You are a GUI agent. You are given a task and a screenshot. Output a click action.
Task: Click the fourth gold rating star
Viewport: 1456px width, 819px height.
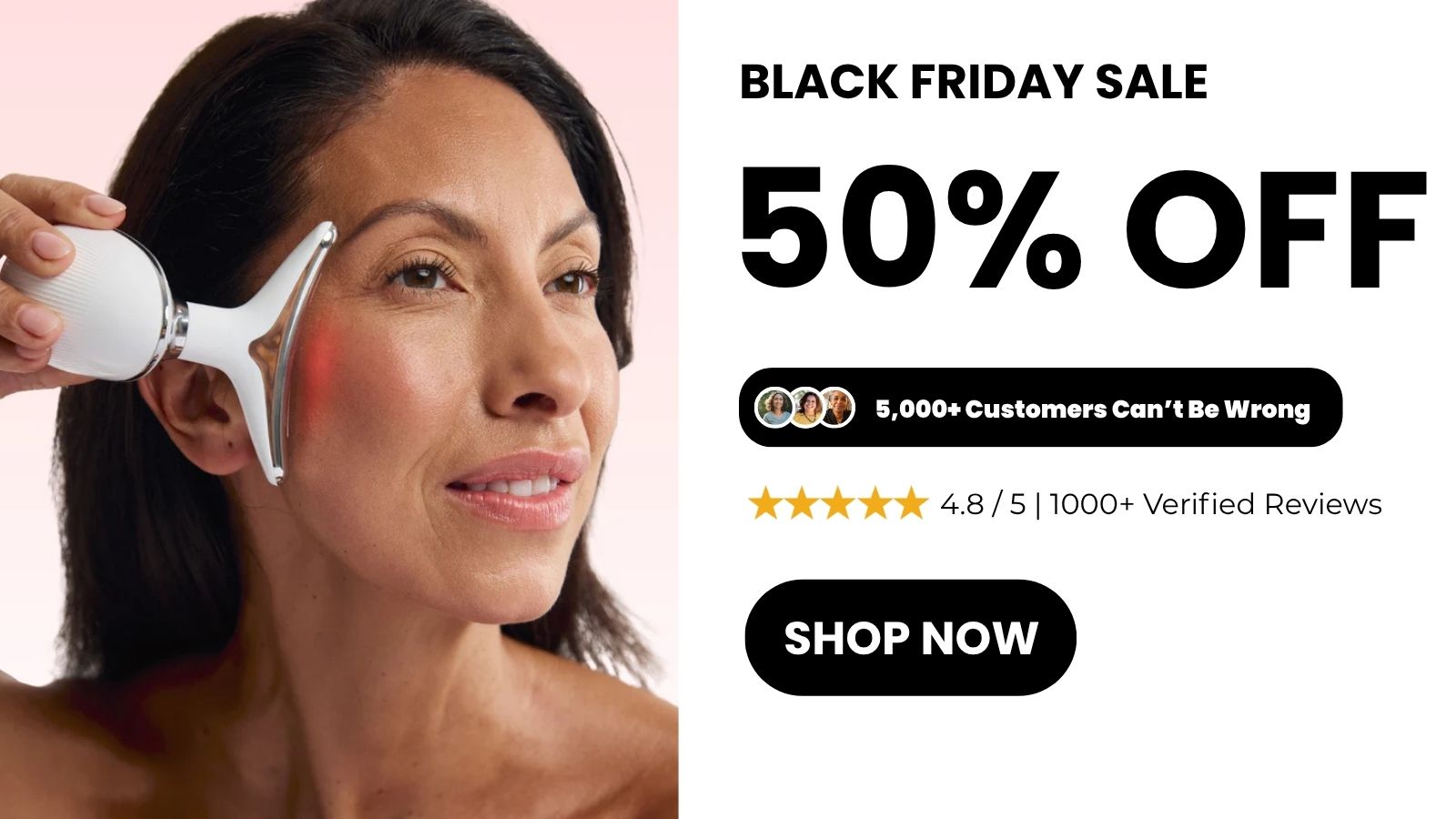(874, 503)
